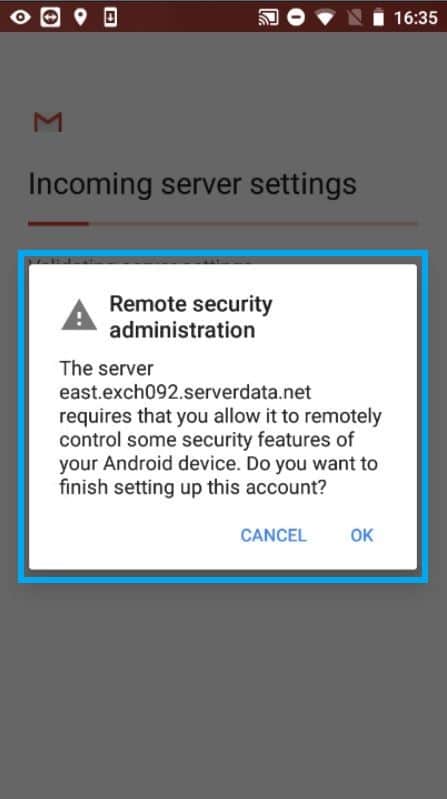Tap the dimmed area below the dialog
The image size is (447, 799).
(223, 688)
